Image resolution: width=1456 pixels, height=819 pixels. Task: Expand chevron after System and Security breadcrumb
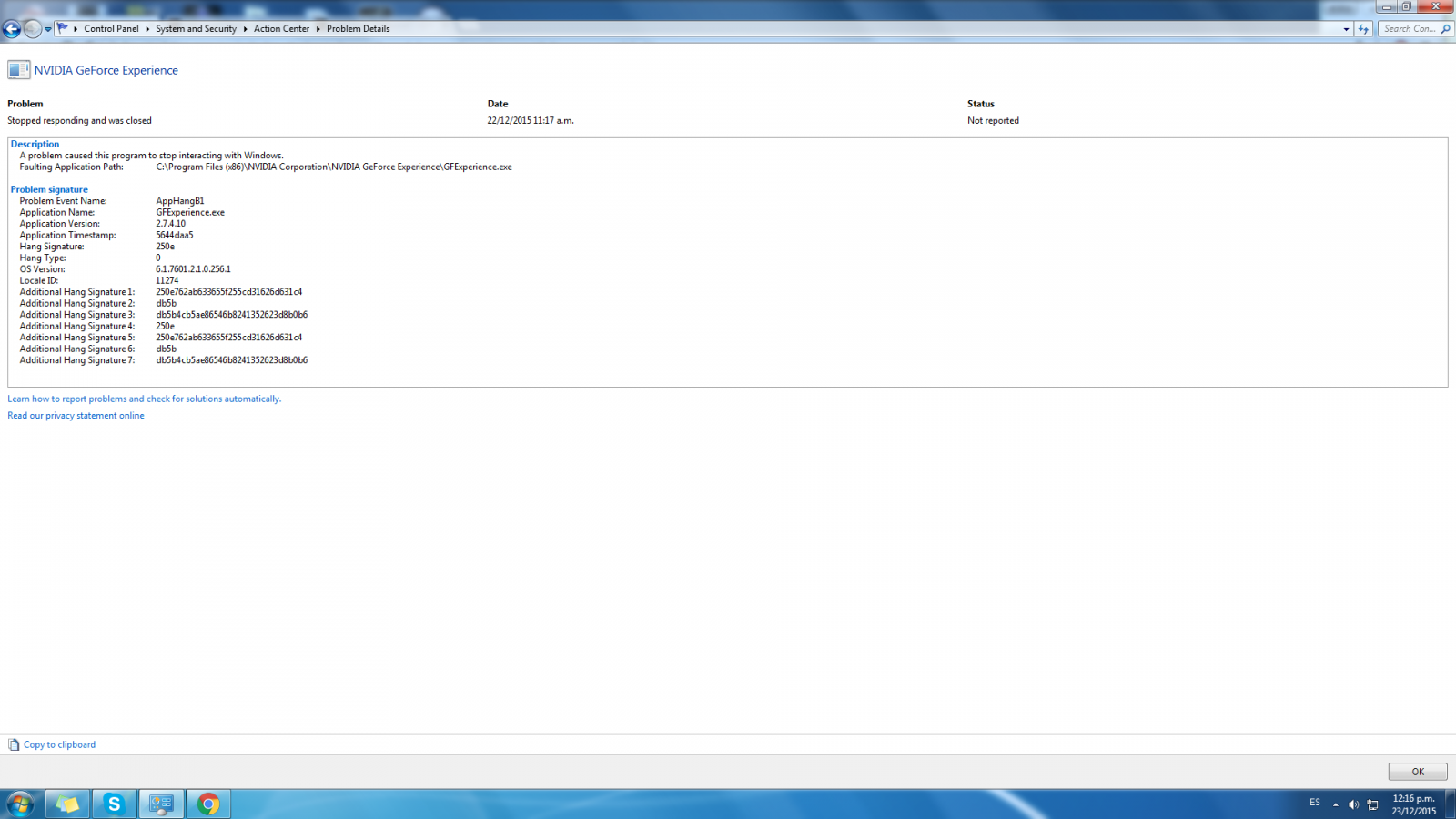coord(245,29)
